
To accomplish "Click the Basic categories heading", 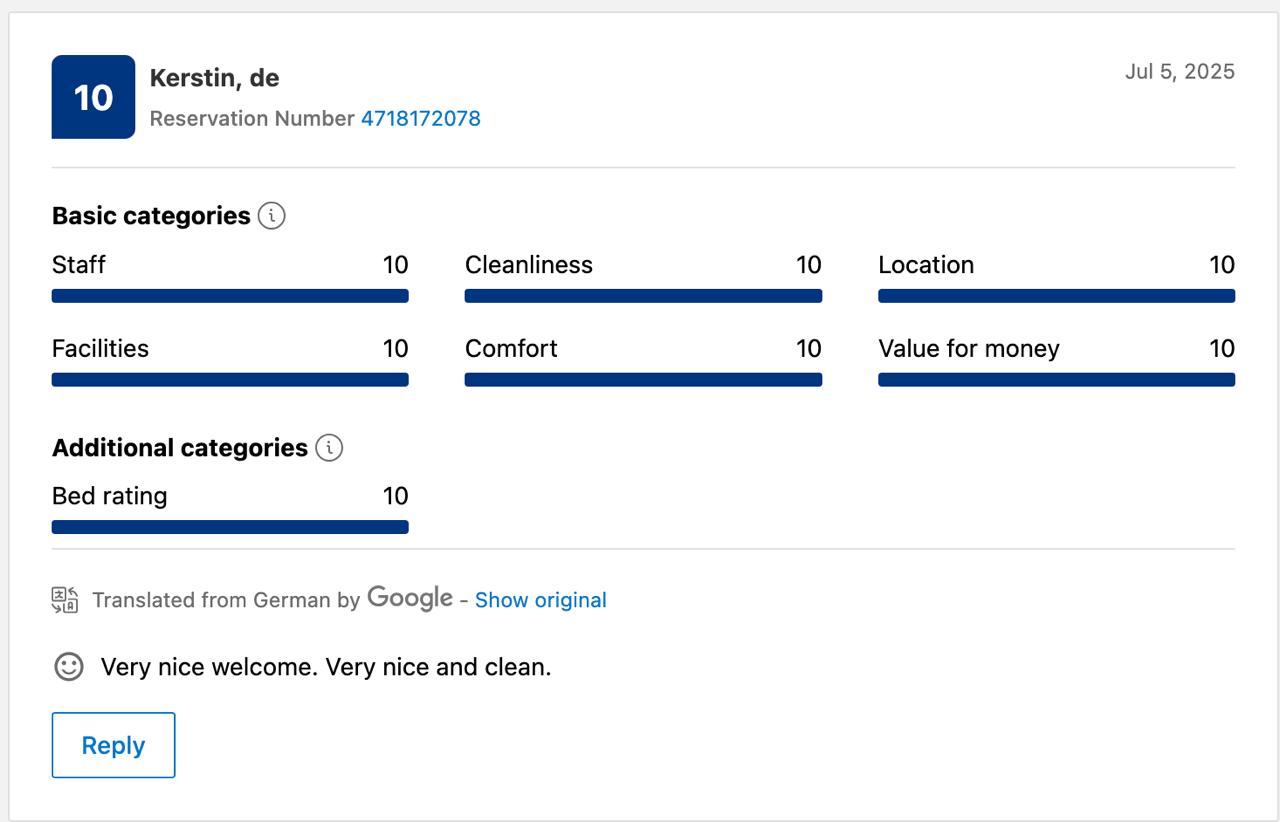I will (x=151, y=216).
